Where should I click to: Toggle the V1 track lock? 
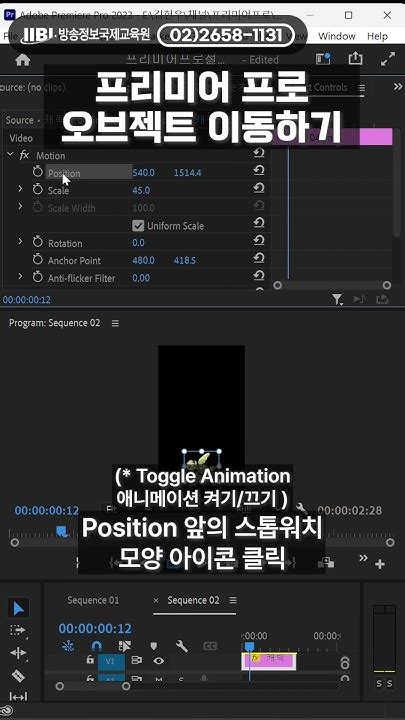click(x=90, y=660)
